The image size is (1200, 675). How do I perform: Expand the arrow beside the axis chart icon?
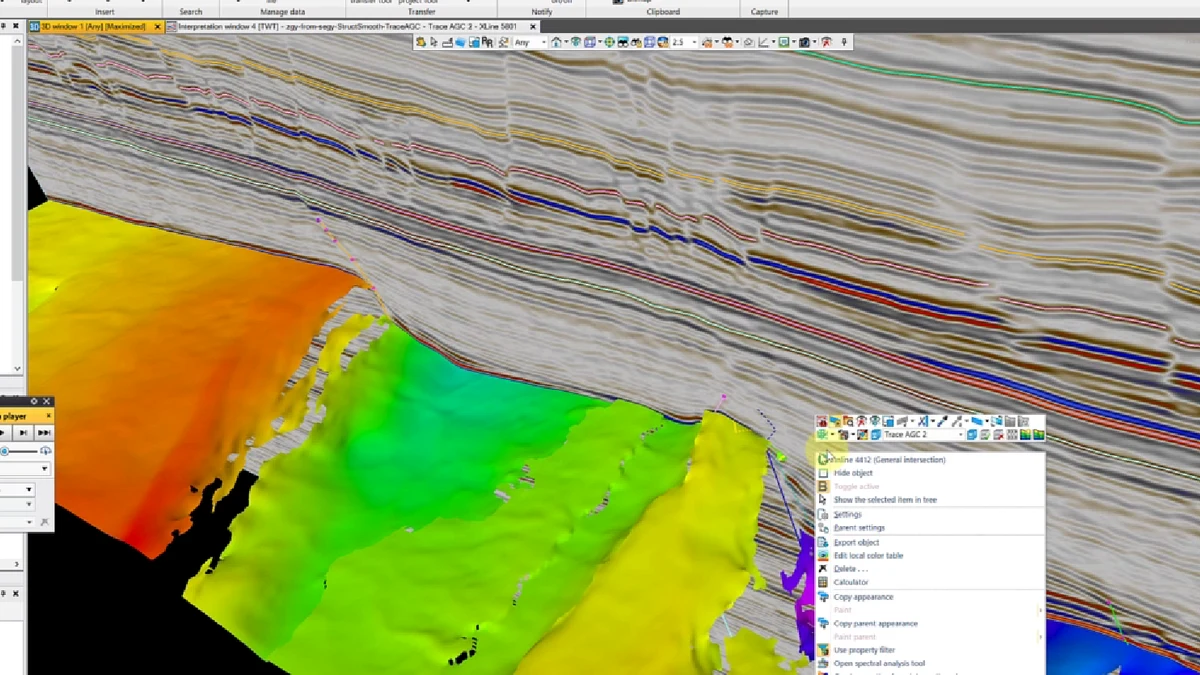[x=773, y=43]
